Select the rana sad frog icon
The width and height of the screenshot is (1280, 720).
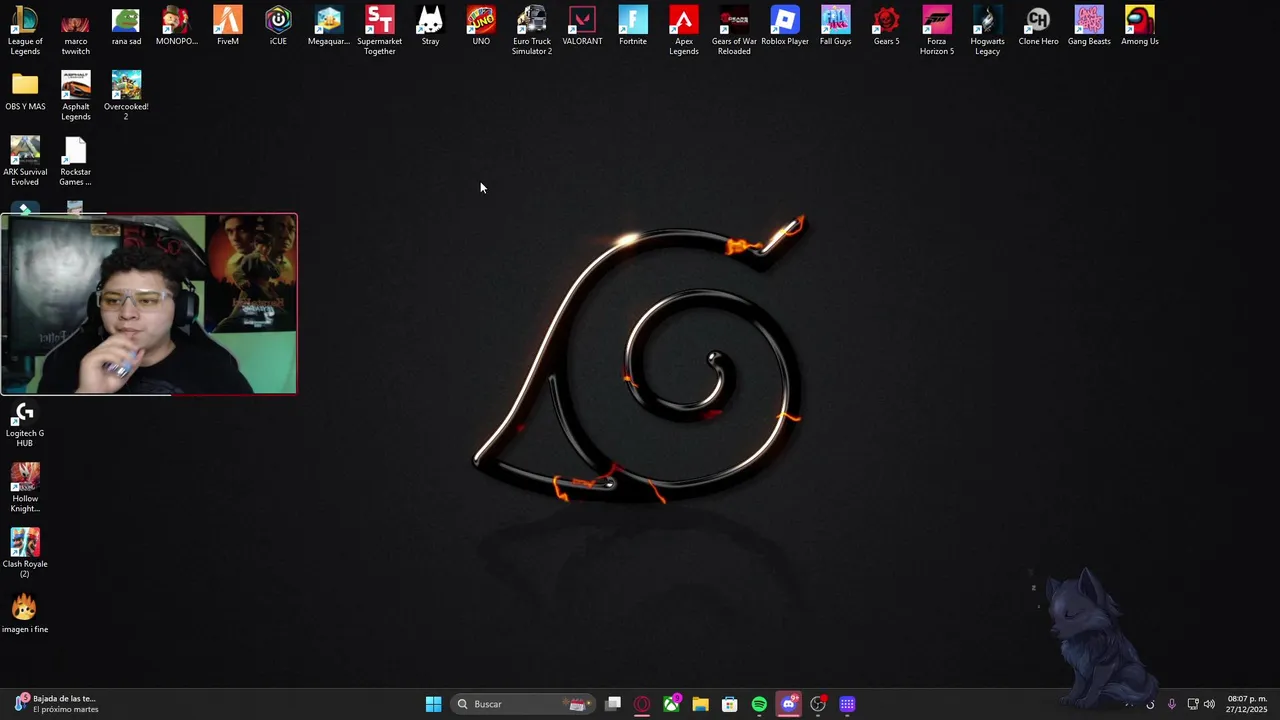coord(126,27)
